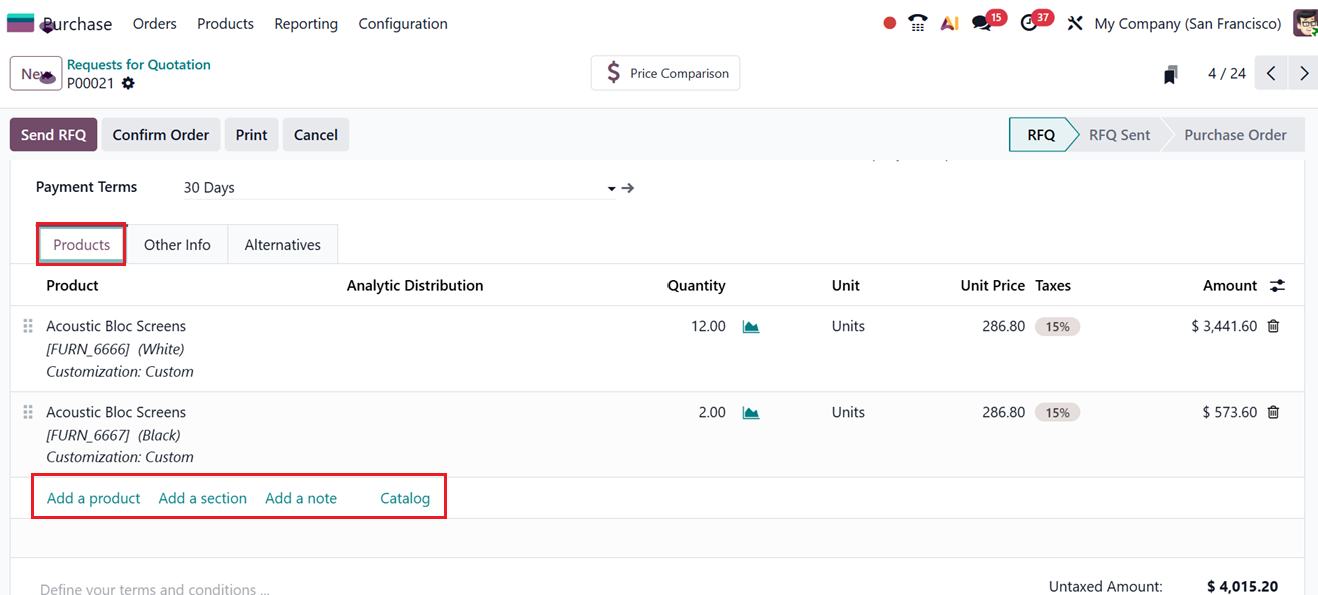
Task: Click the terms and conditions text field
Action: pyautogui.click(x=155, y=589)
